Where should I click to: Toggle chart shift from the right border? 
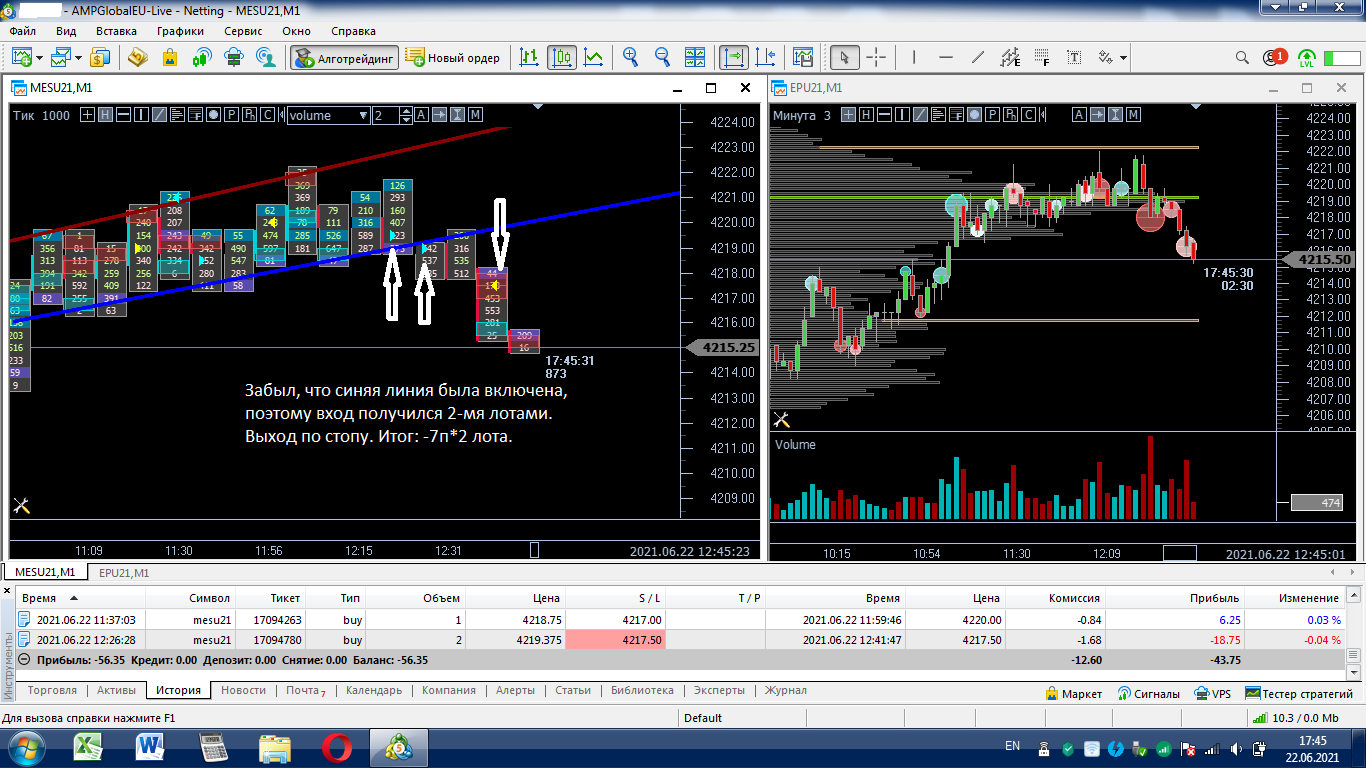(766, 57)
